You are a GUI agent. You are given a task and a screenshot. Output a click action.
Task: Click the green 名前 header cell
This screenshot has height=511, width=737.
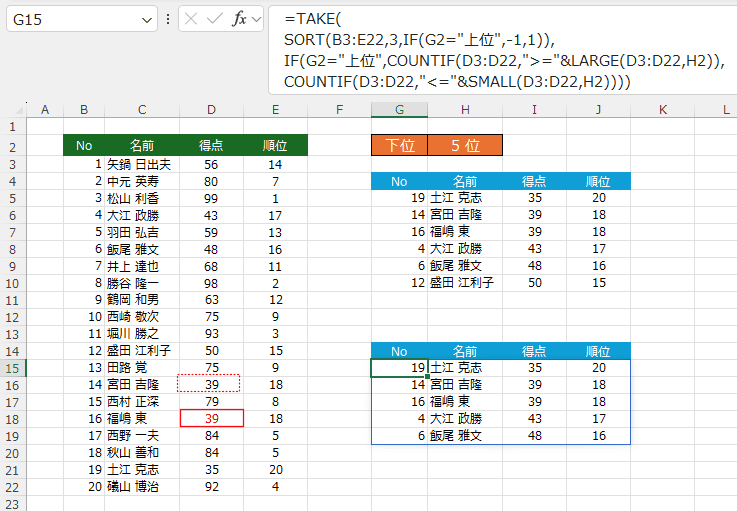point(142,145)
